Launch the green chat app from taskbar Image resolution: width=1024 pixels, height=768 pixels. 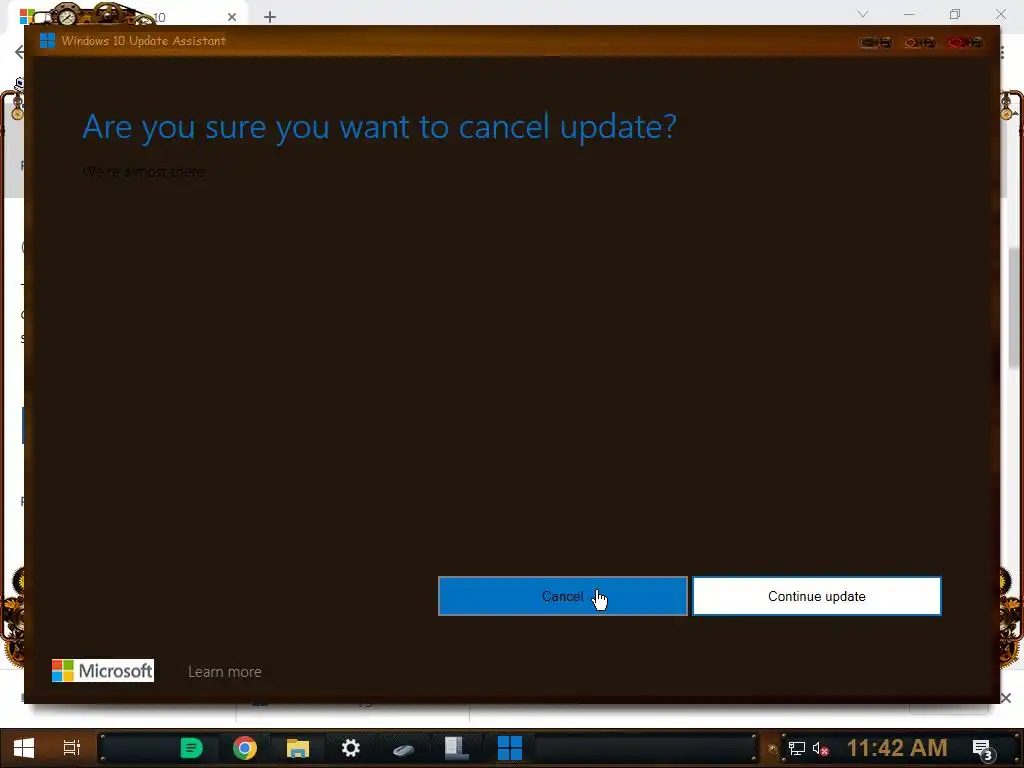pos(191,748)
